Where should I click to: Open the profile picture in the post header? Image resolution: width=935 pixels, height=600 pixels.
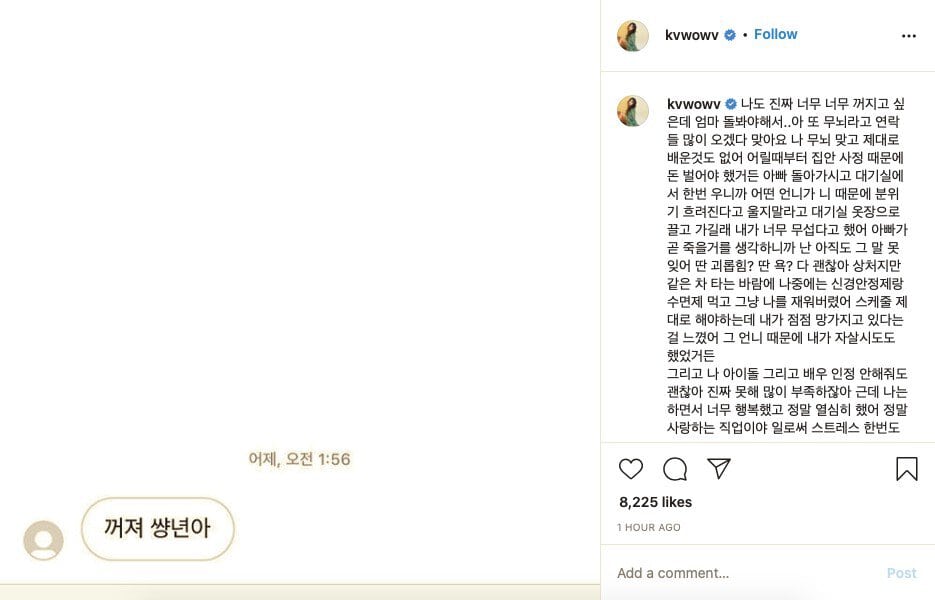pos(633,35)
